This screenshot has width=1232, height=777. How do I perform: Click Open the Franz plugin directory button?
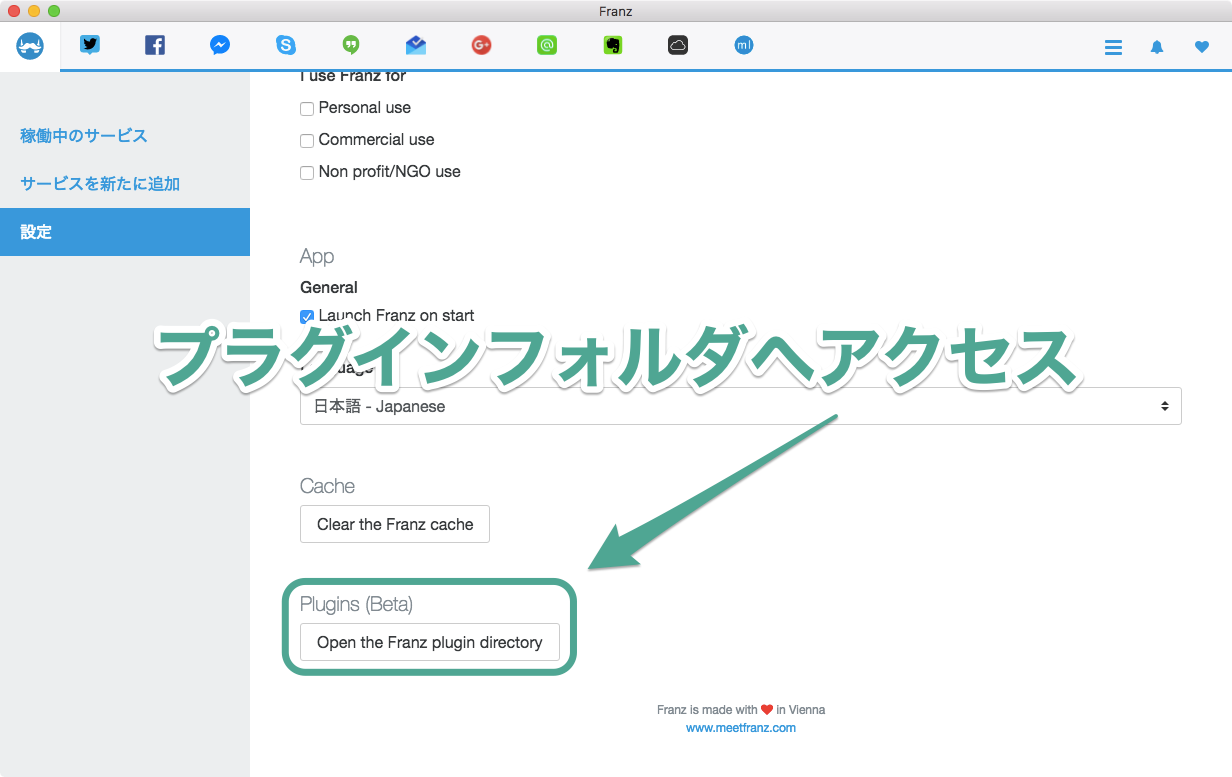coord(430,642)
